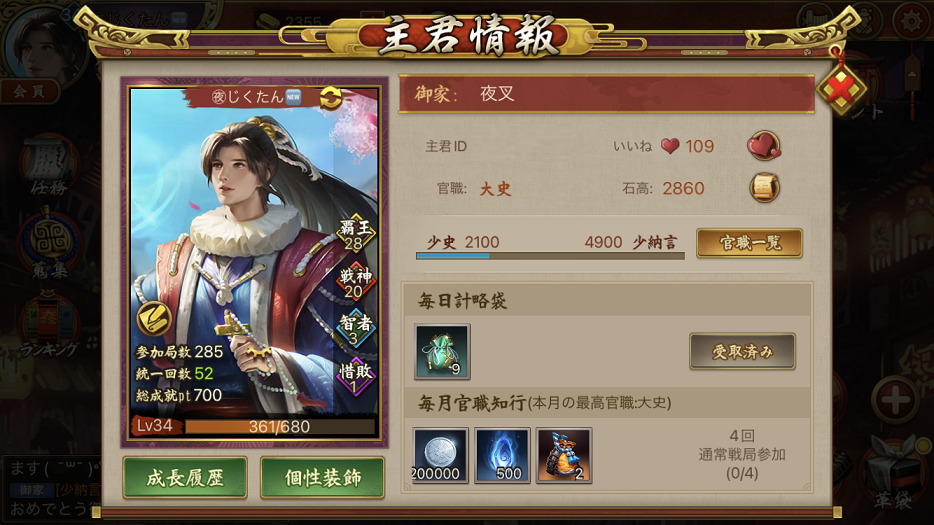Select the silver coin 200000 reward
This screenshot has height=525, width=934.
click(x=440, y=455)
